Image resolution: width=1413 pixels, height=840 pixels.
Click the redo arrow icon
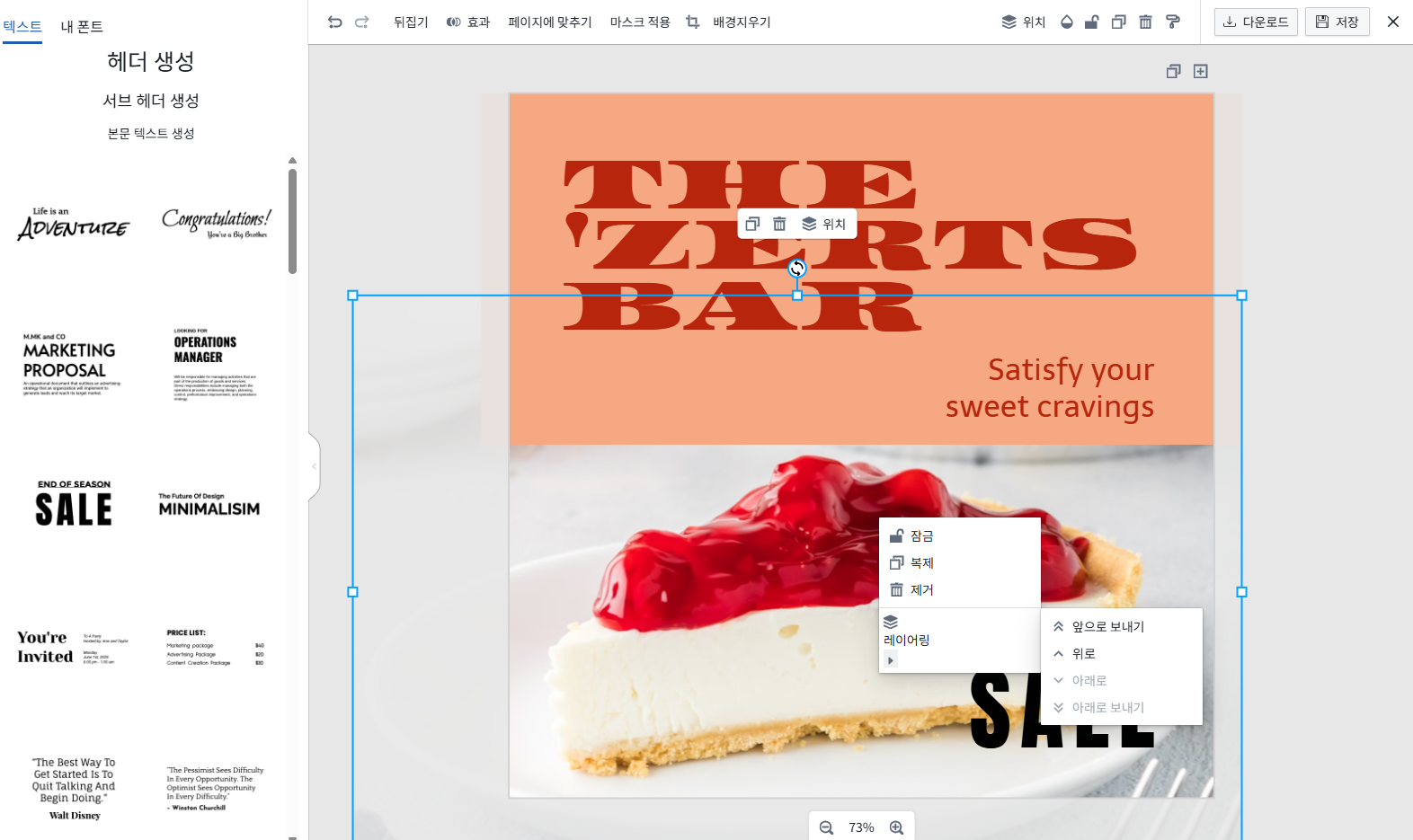[x=361, y=22]
